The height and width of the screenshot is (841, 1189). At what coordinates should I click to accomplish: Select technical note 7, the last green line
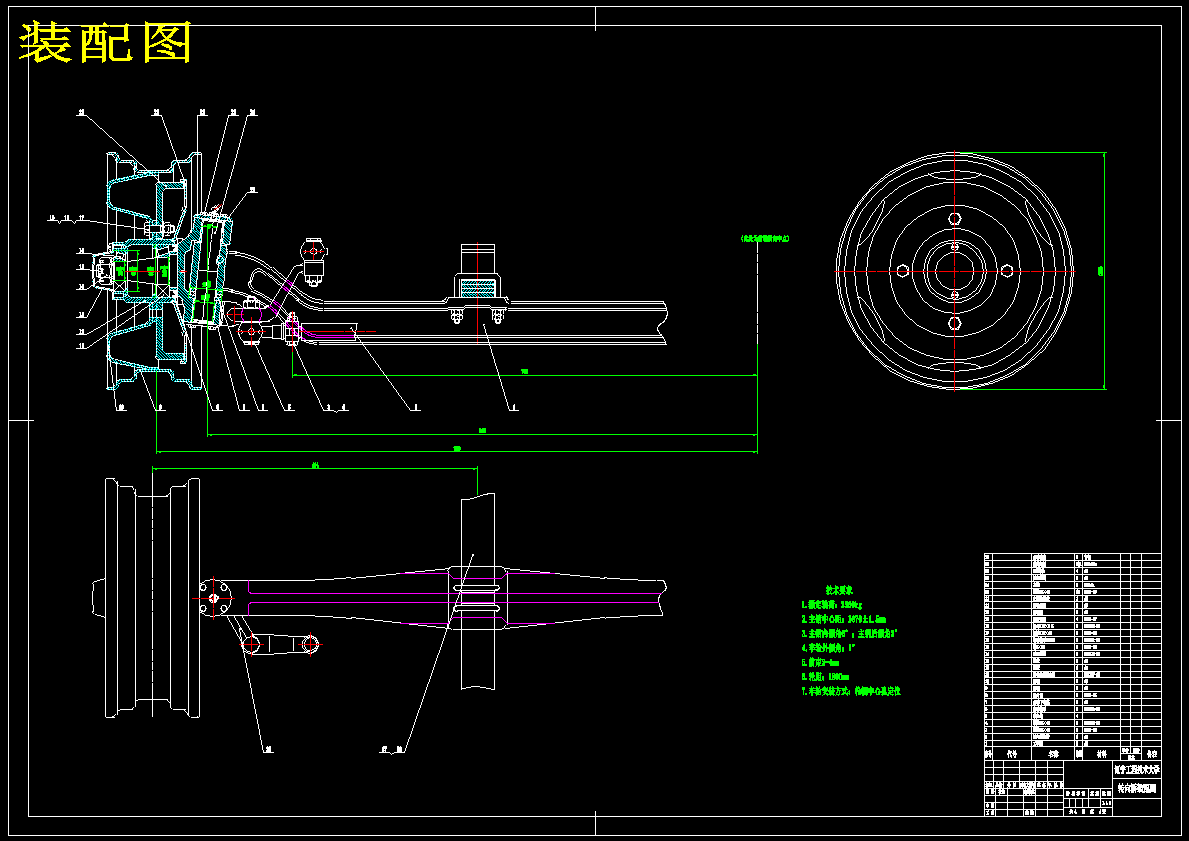point(850,691)
